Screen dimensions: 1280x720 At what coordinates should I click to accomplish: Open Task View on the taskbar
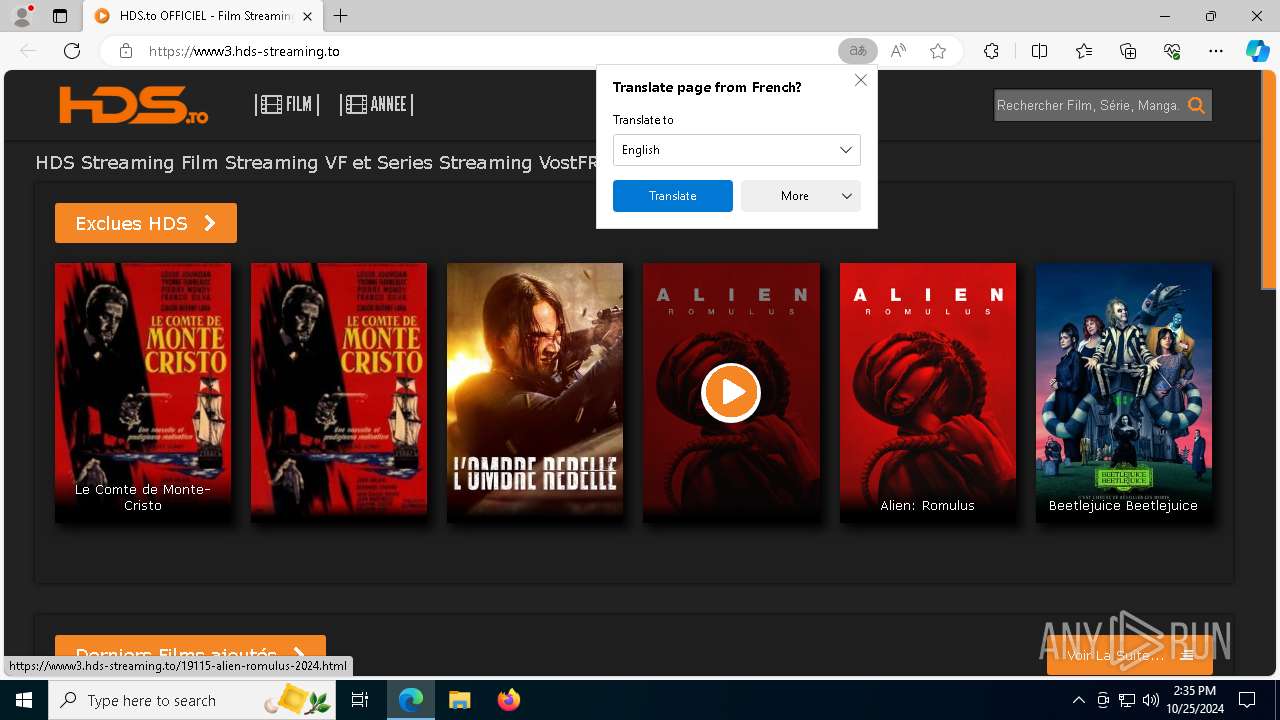[361, 700]
